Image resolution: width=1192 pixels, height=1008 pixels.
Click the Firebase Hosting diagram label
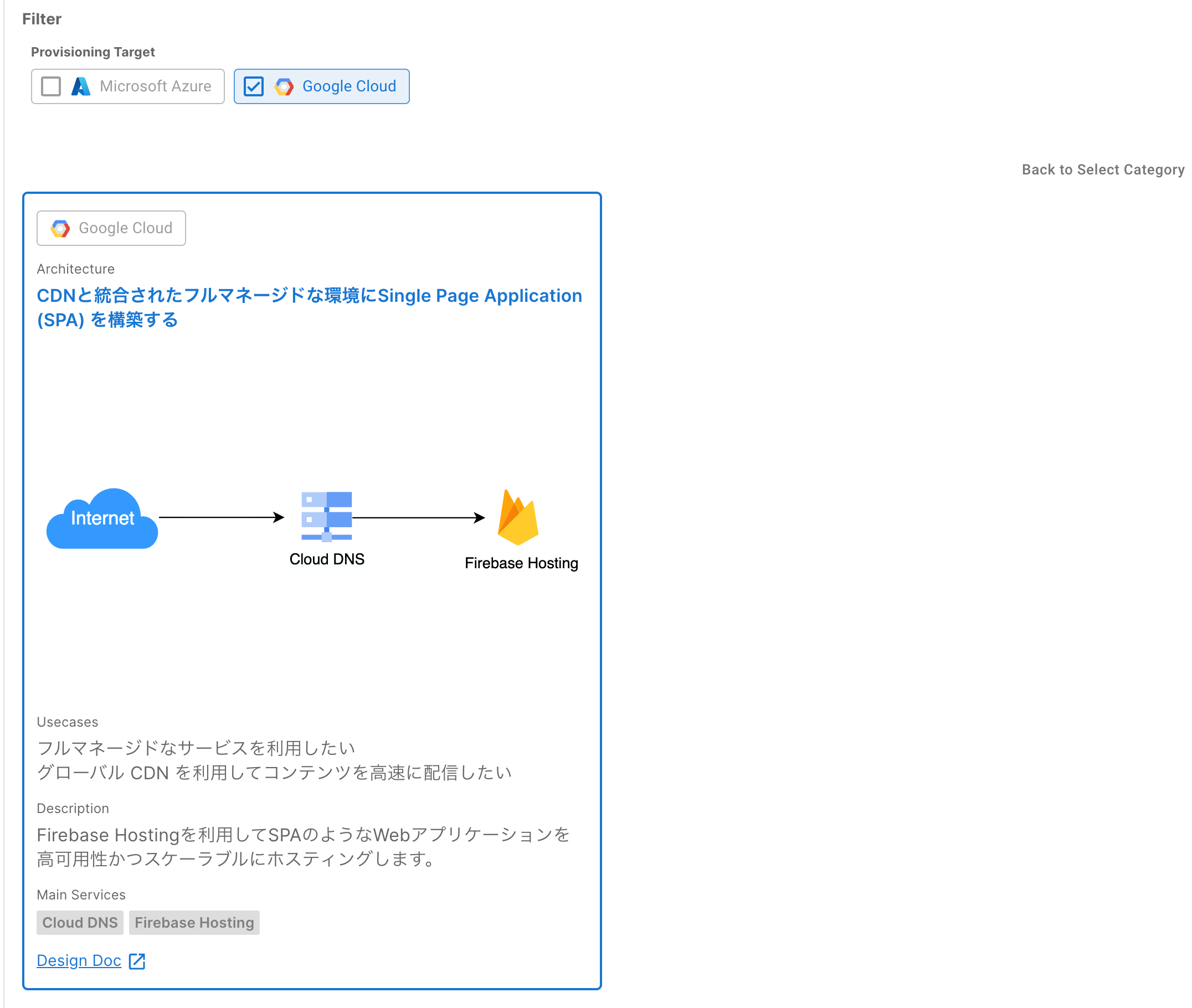(521, 563)
